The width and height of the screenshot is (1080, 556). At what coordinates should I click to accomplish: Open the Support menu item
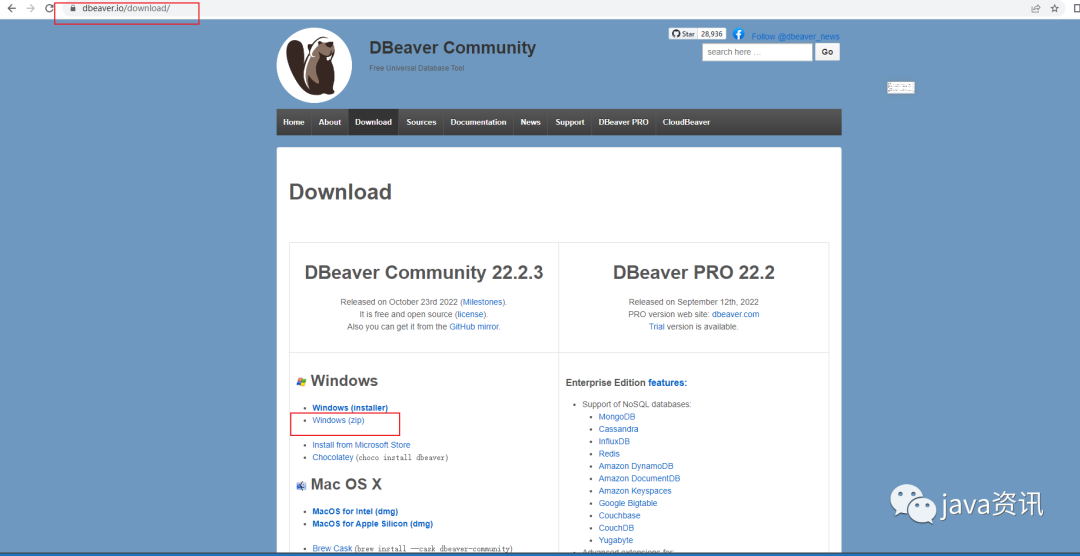(570, 122)
